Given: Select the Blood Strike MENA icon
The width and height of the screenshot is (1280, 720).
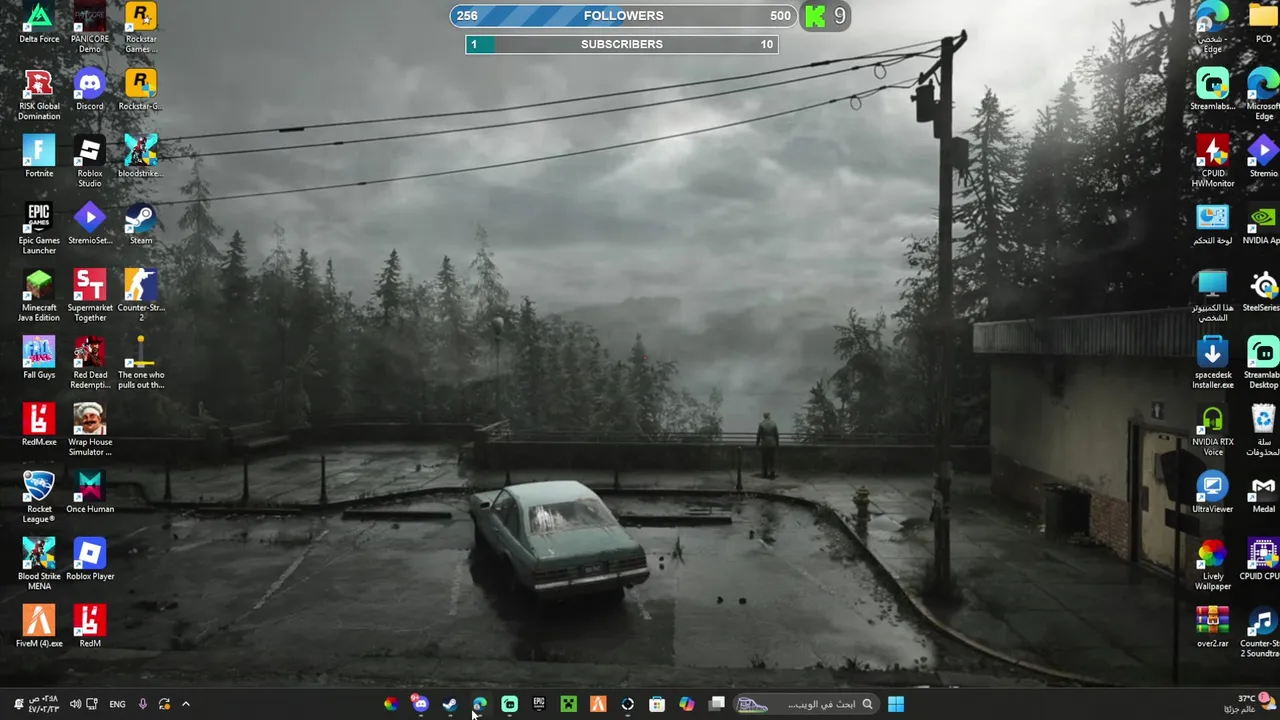Looking at the screenshot, I should tap(39, 564).
